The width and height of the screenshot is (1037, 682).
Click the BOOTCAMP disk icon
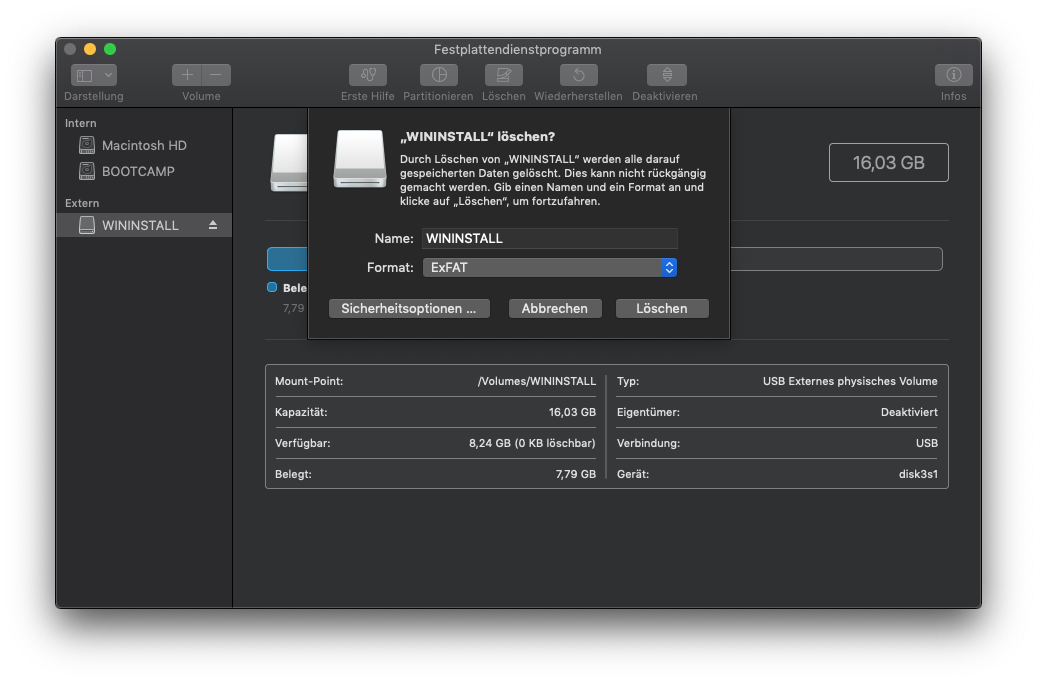pyautogui.click(x=87, y=171)
